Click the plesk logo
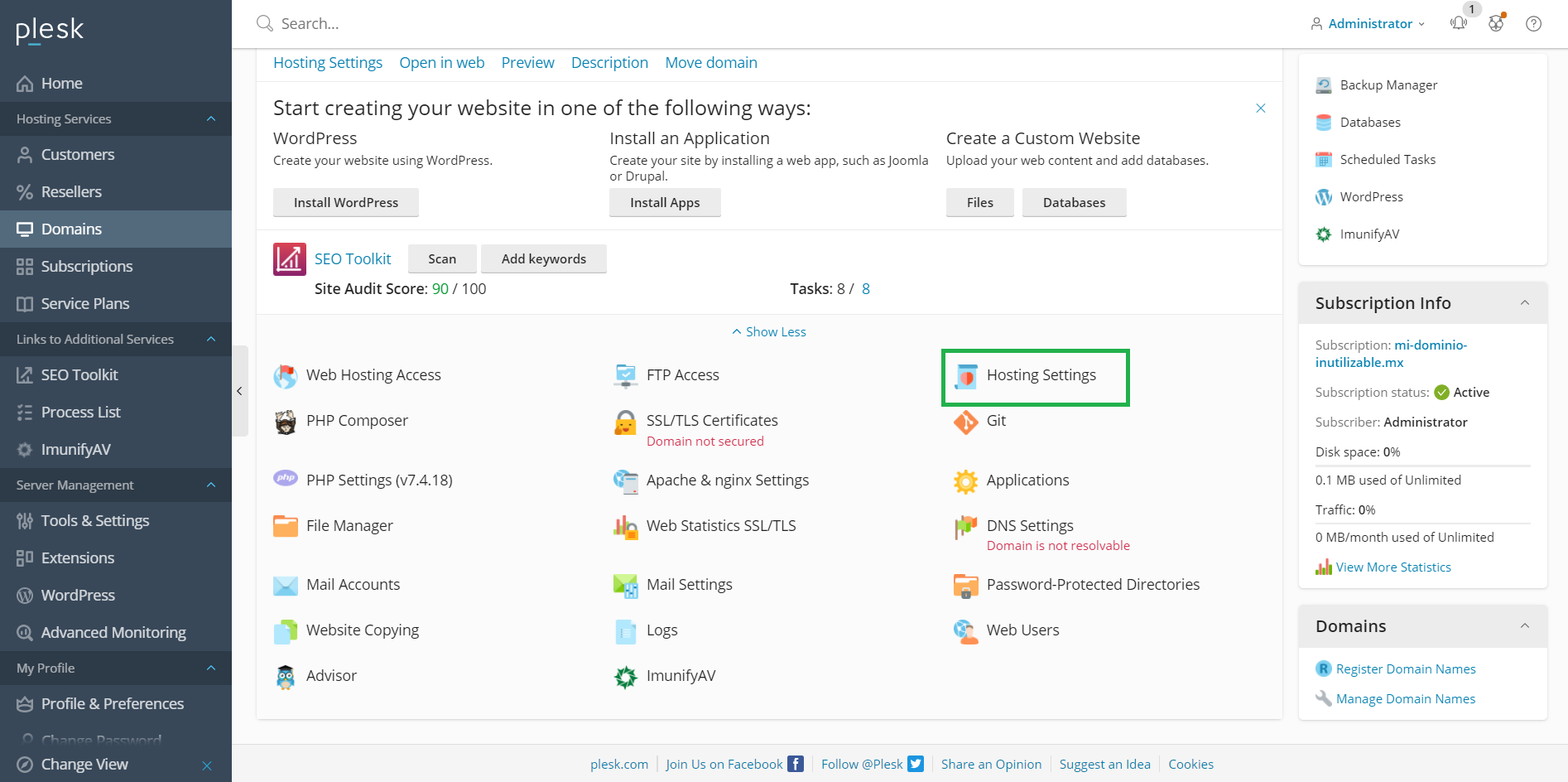The height and width of the screenshot is (782, 1568). (x=50, y=30)
